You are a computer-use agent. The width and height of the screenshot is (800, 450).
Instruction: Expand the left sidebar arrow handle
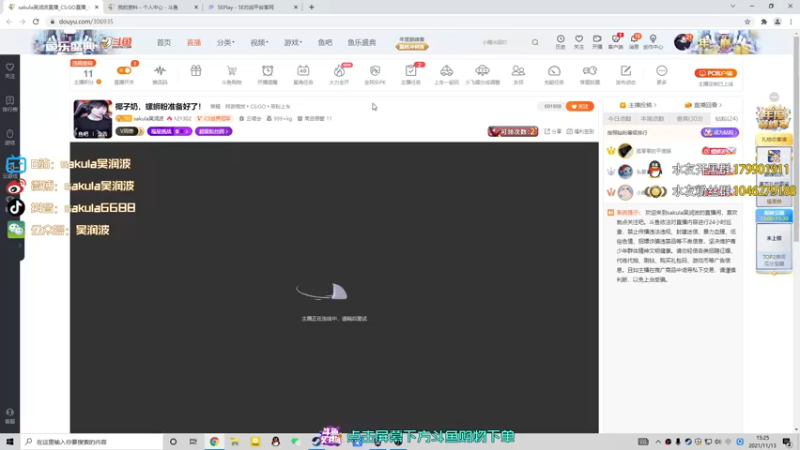[20, 246]
